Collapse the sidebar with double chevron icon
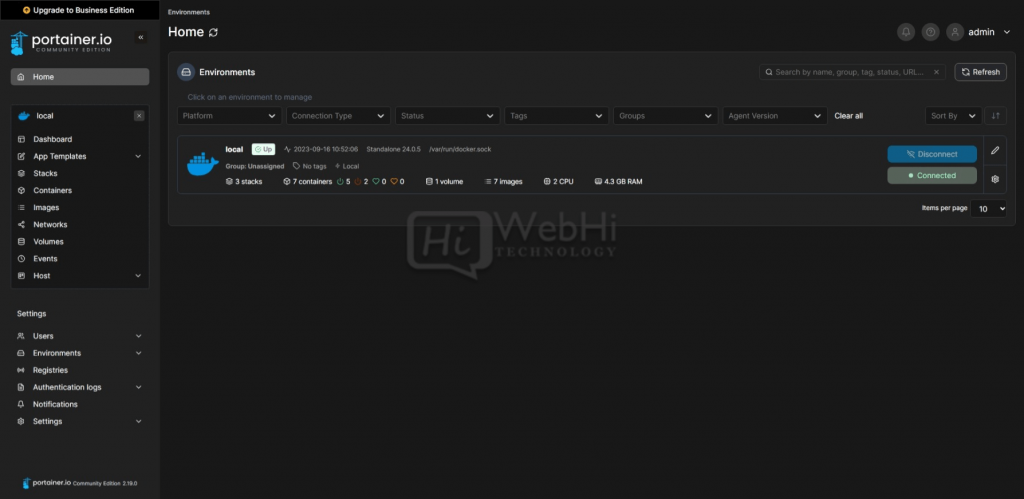The width and height of the screenshot is (1024, 499). point(140,37)
